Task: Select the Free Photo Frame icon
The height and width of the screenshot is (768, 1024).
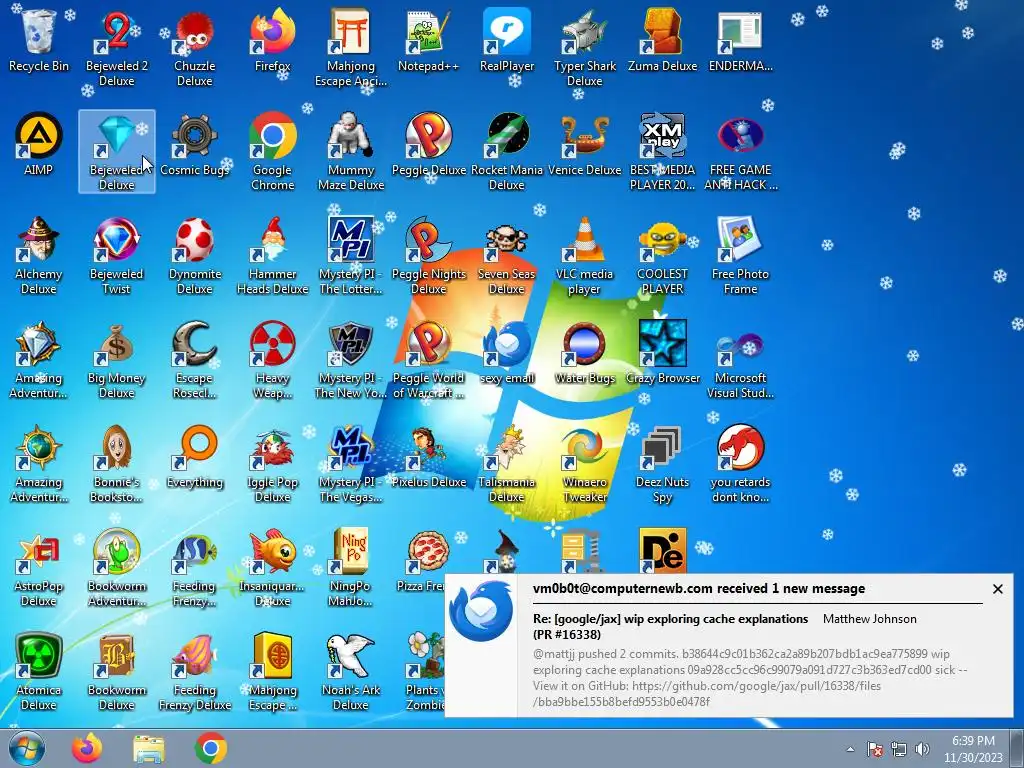Action: [x=741, y=255]
